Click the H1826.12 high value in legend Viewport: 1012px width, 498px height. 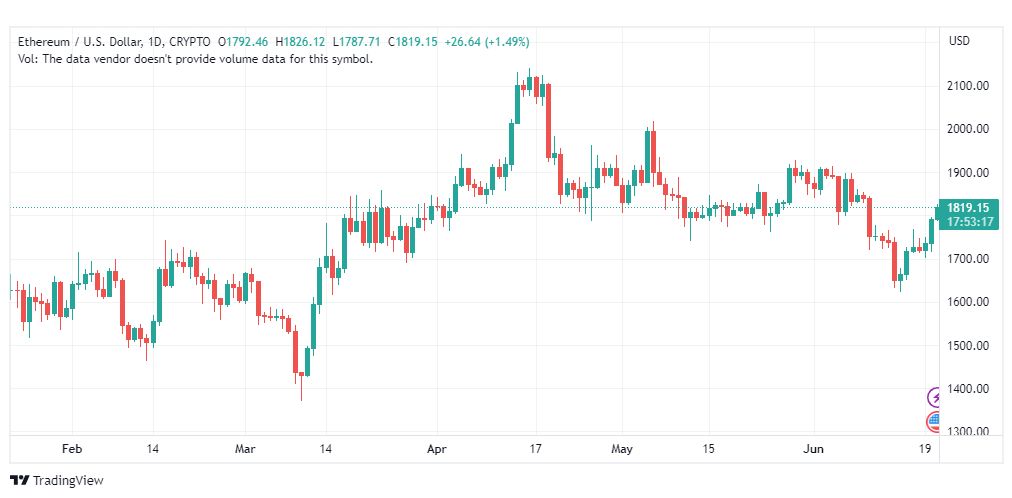pyautogui.click(x=299, y=42)
